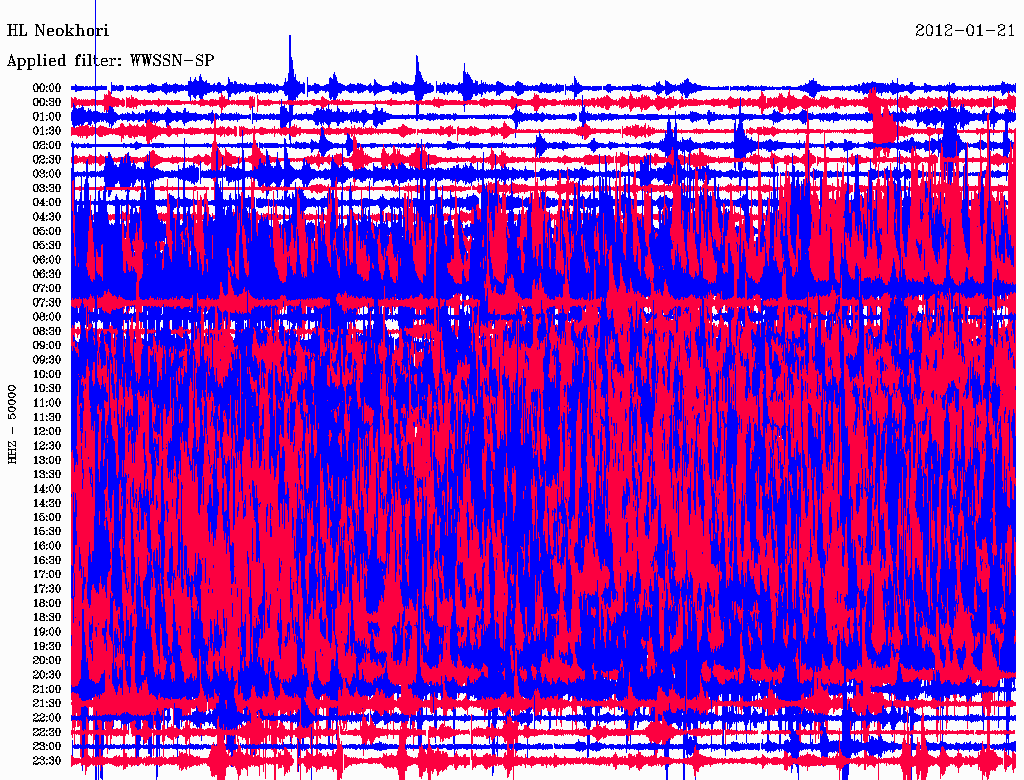Select the 15:30 time label

click(x=47, y=531)
